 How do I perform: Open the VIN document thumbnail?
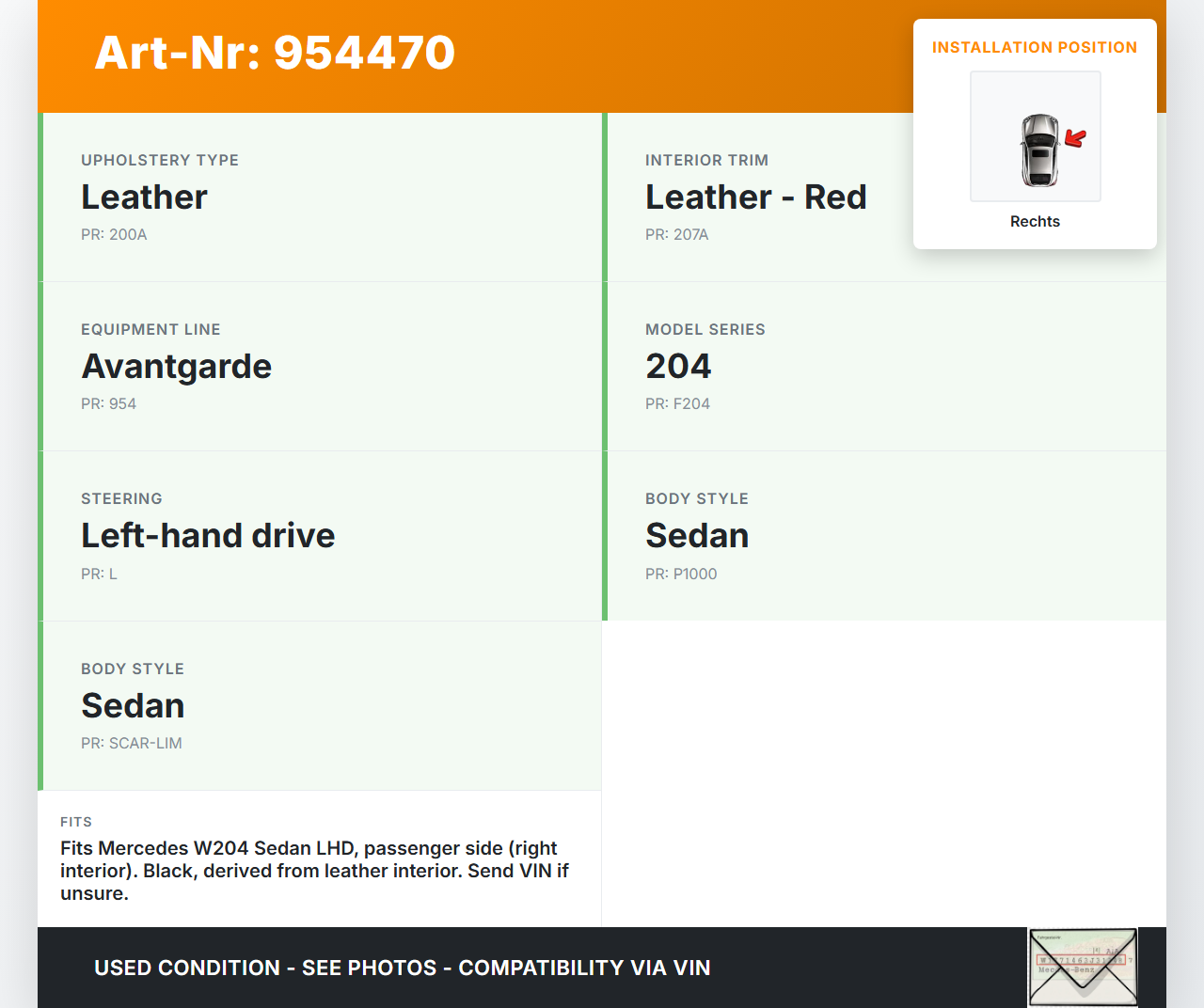(1083, 968)
